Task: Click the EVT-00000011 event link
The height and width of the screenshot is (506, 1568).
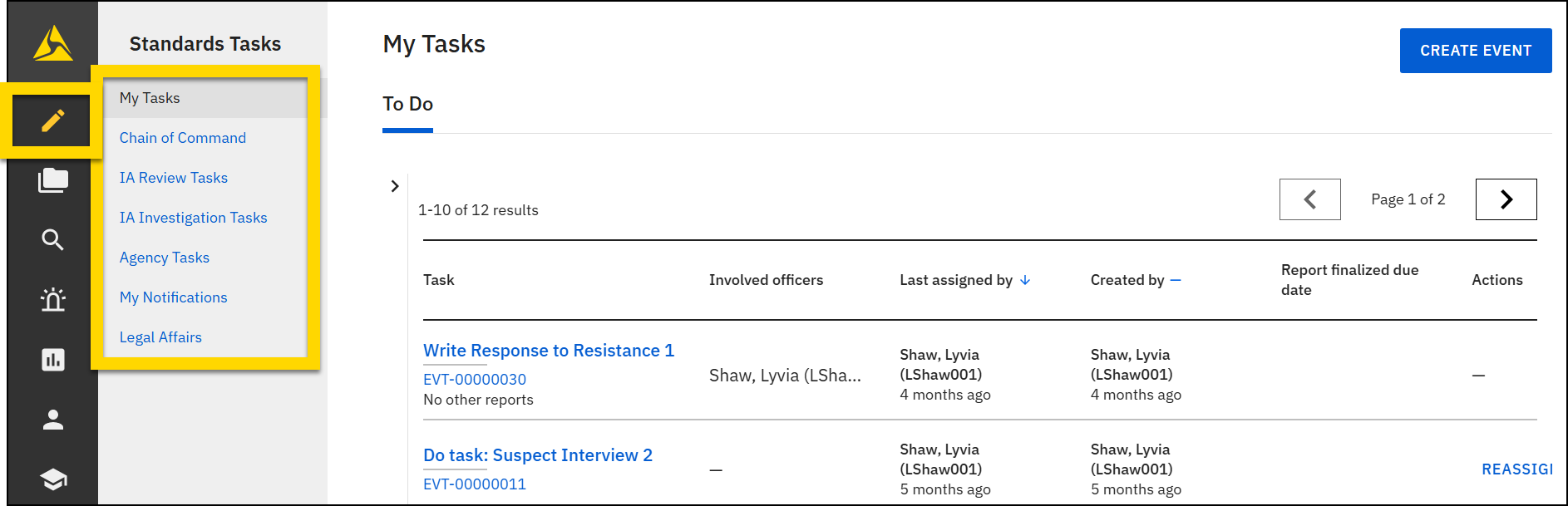Action: (x=474, y=484)
